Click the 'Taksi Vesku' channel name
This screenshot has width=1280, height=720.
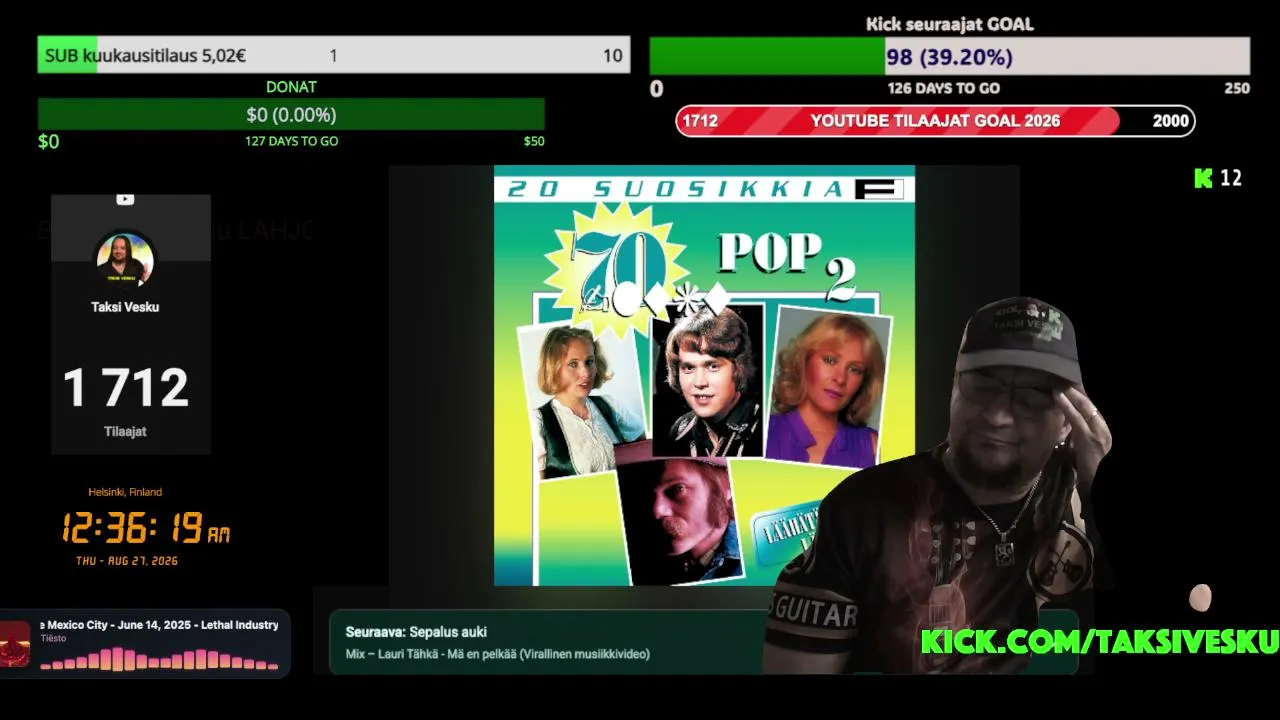click(125, 307)
